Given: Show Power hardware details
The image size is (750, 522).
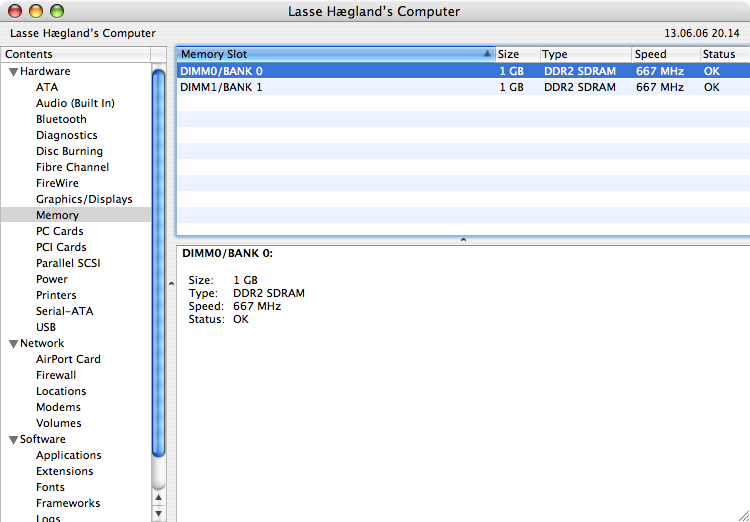Looking at the screenshot, I should (52, 279).
